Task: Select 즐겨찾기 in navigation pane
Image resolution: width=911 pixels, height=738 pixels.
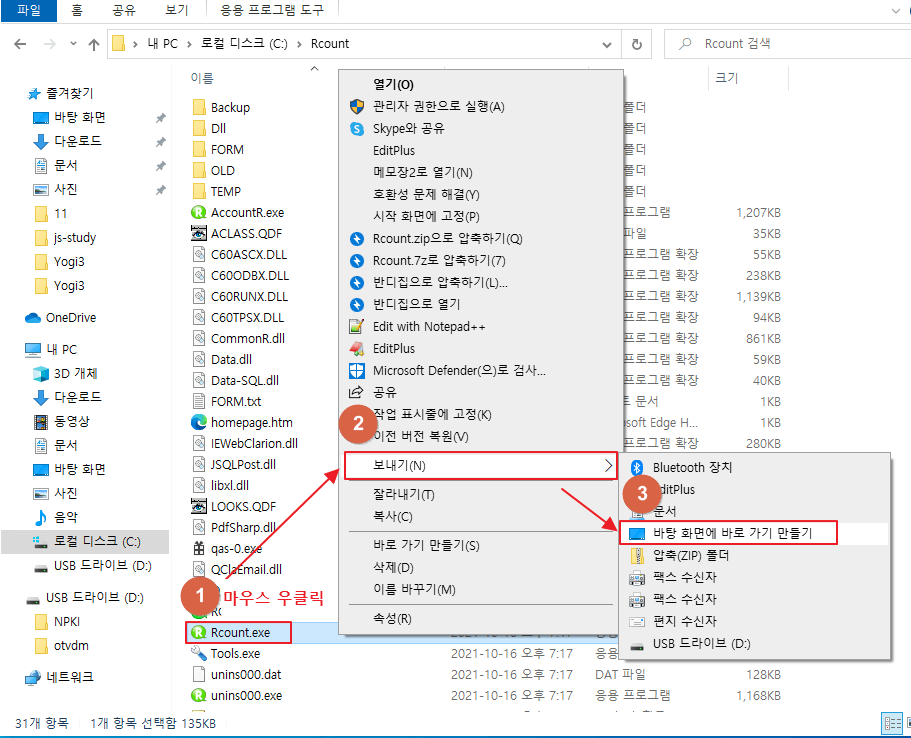Action: click(x=70, y=93)
